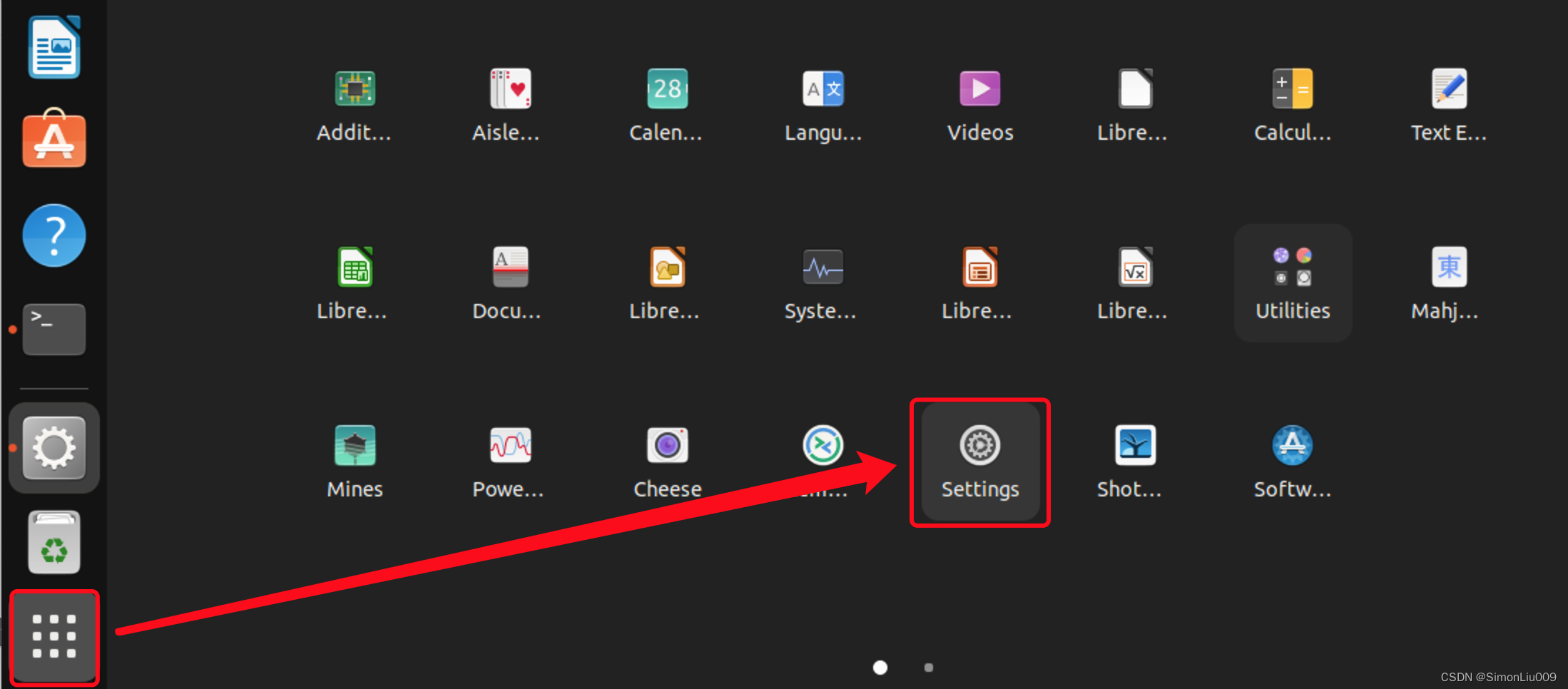
Task: Switch to Terminal in the dock
Action: click(x=54, y=330)
